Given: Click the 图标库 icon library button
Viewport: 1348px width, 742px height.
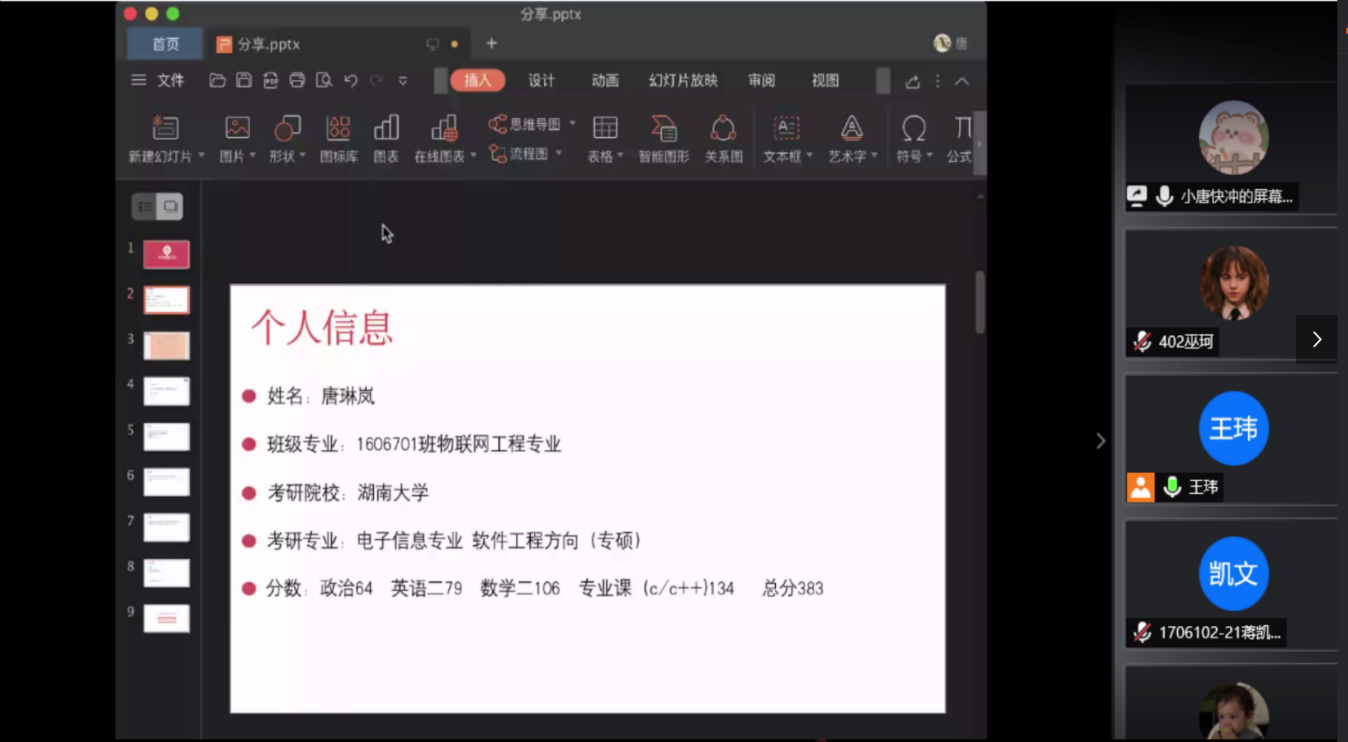Looking at the screenshot, I should (339, 138).
